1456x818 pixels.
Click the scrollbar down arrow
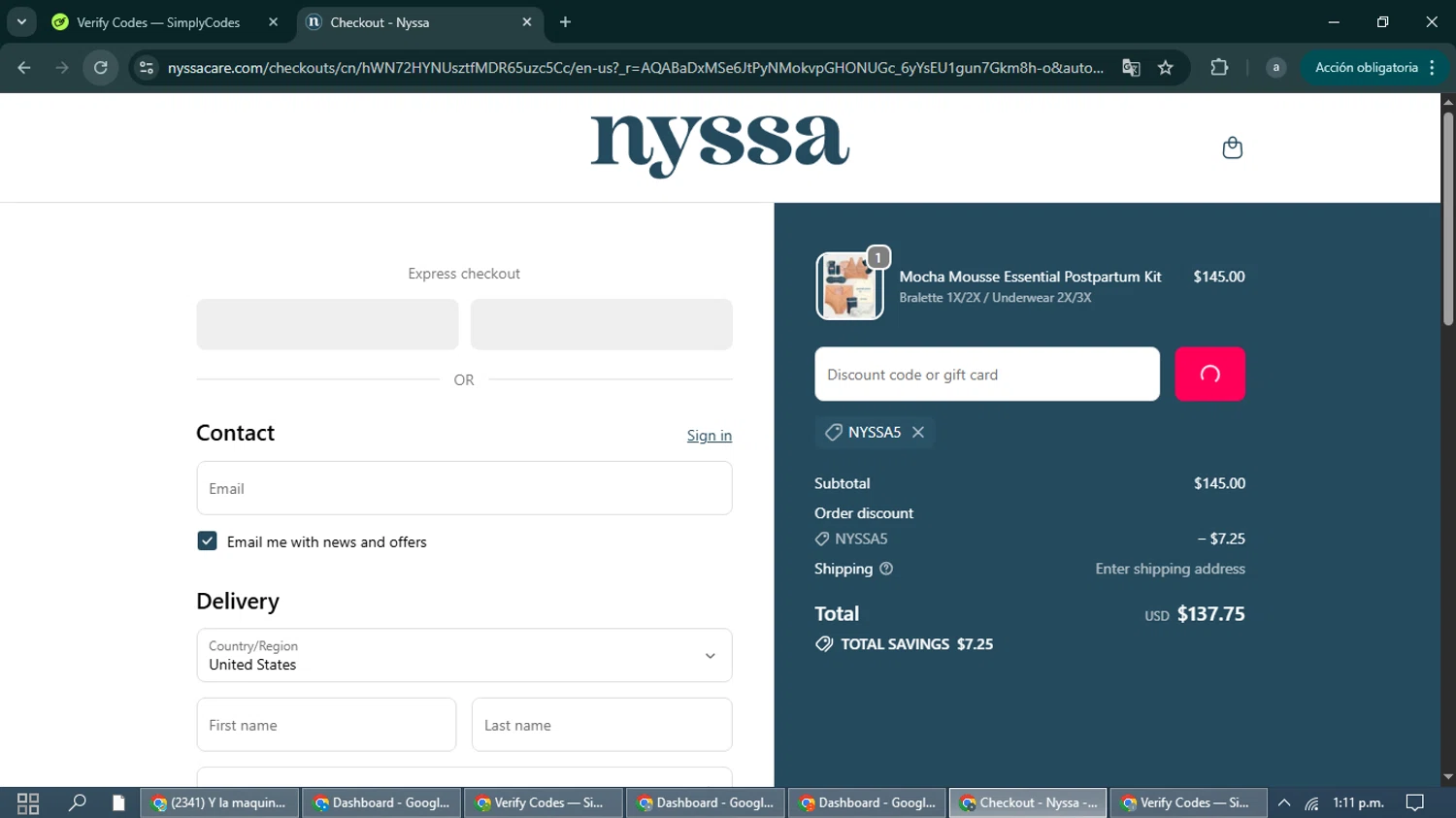(1448, 777)
